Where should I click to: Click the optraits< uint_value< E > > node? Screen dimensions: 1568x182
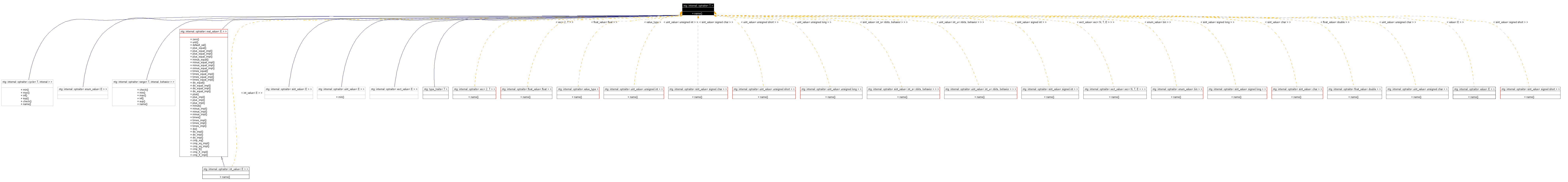pyautogui.click(x=342, y=93)
